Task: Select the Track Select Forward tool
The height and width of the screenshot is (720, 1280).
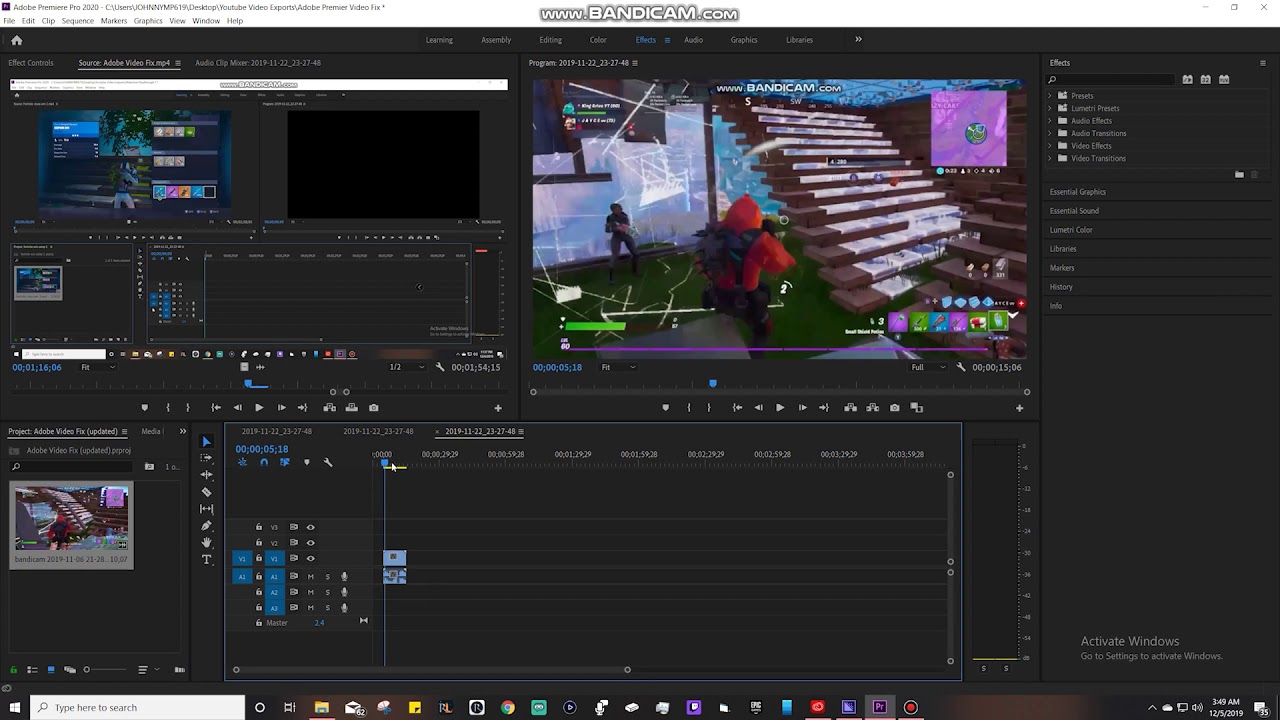Action: pos(207,458)
